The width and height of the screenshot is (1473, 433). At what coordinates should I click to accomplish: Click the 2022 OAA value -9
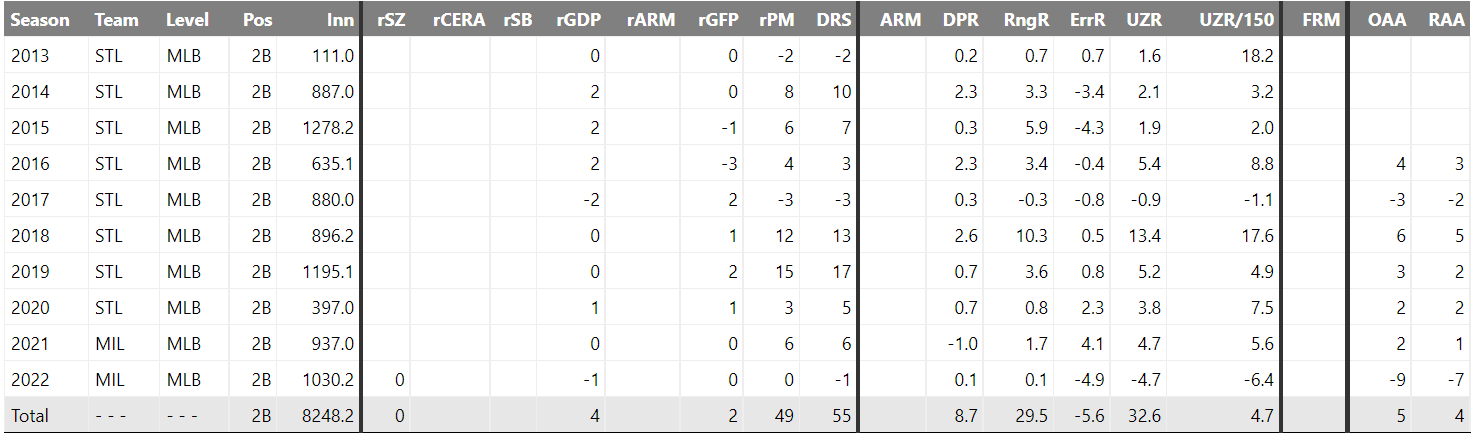coord(1397,380)
